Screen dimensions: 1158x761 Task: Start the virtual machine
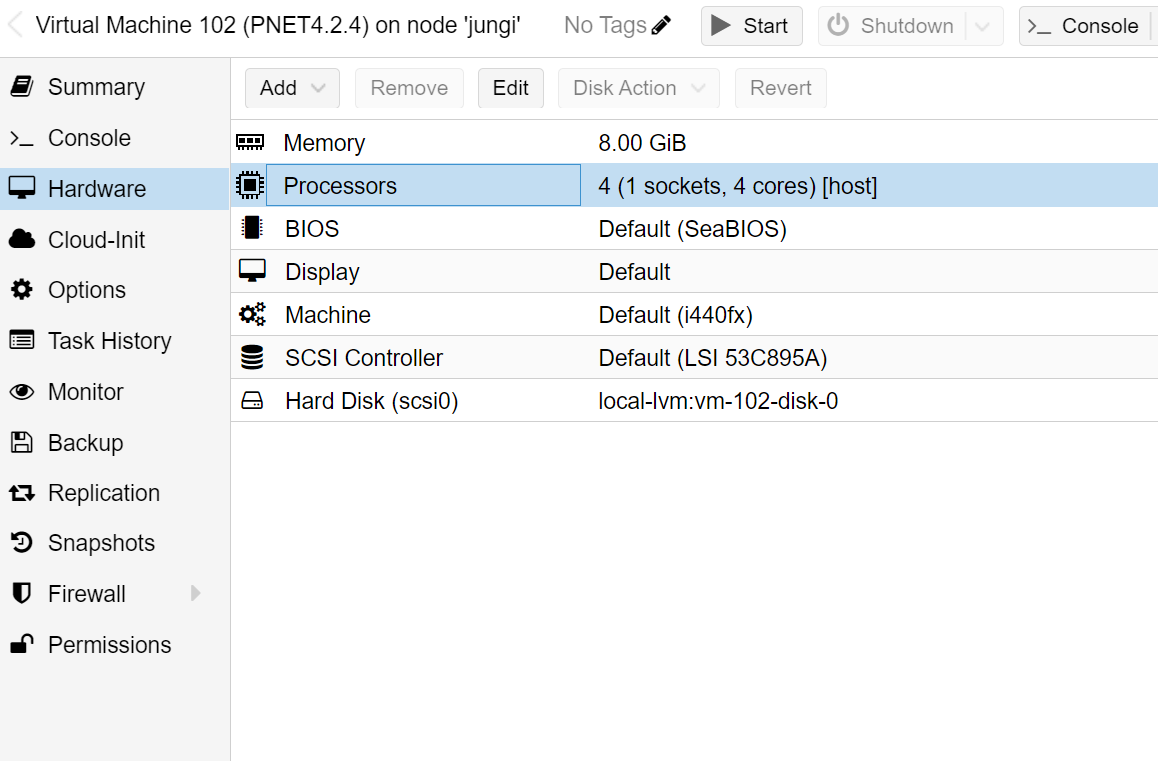[x=751, y=26]
